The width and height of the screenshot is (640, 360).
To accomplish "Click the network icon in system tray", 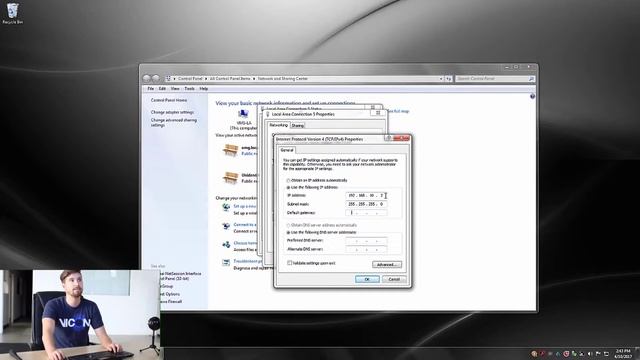I will click(x=606, y=353).
